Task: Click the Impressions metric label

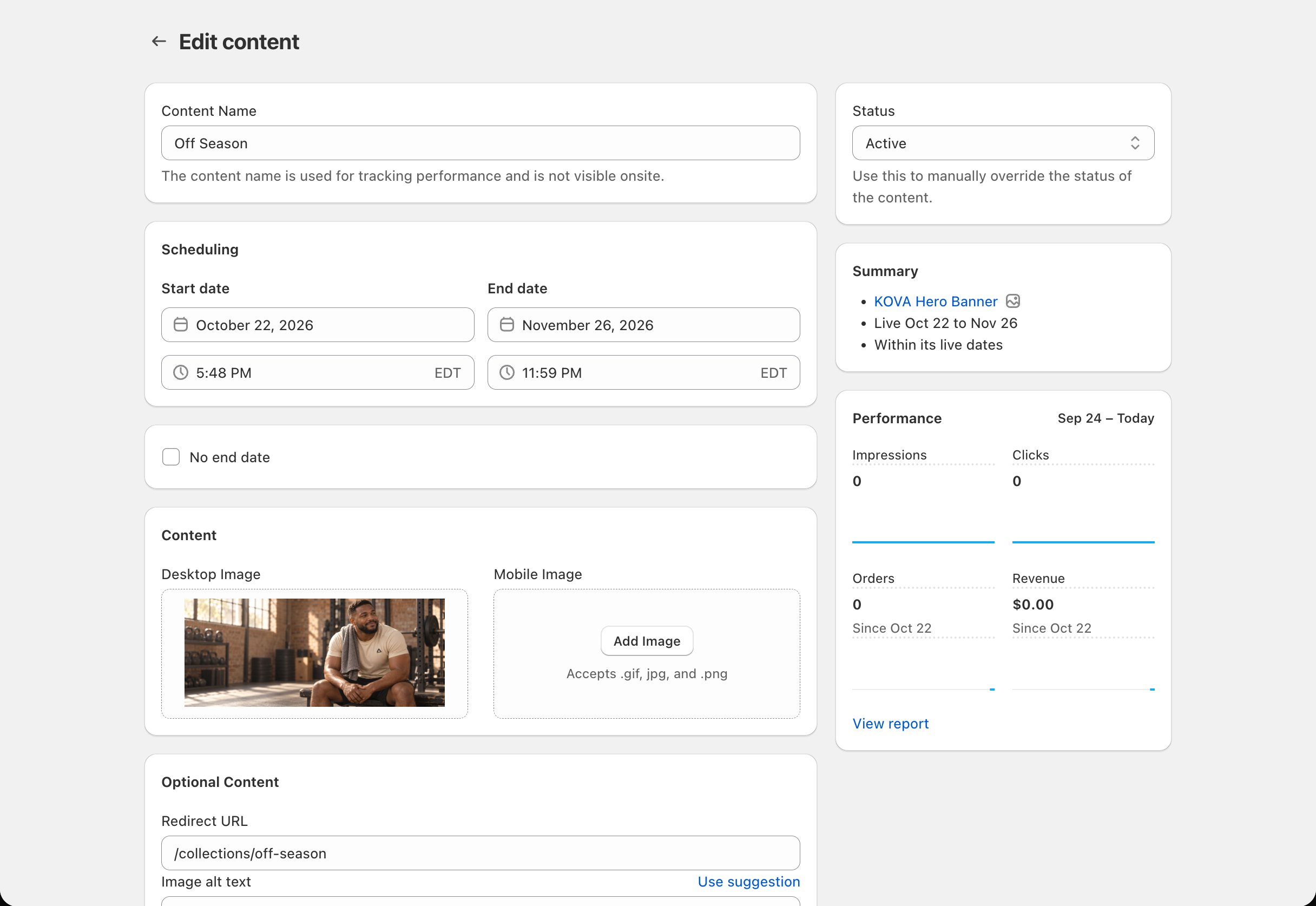Action: coord(889,455)
